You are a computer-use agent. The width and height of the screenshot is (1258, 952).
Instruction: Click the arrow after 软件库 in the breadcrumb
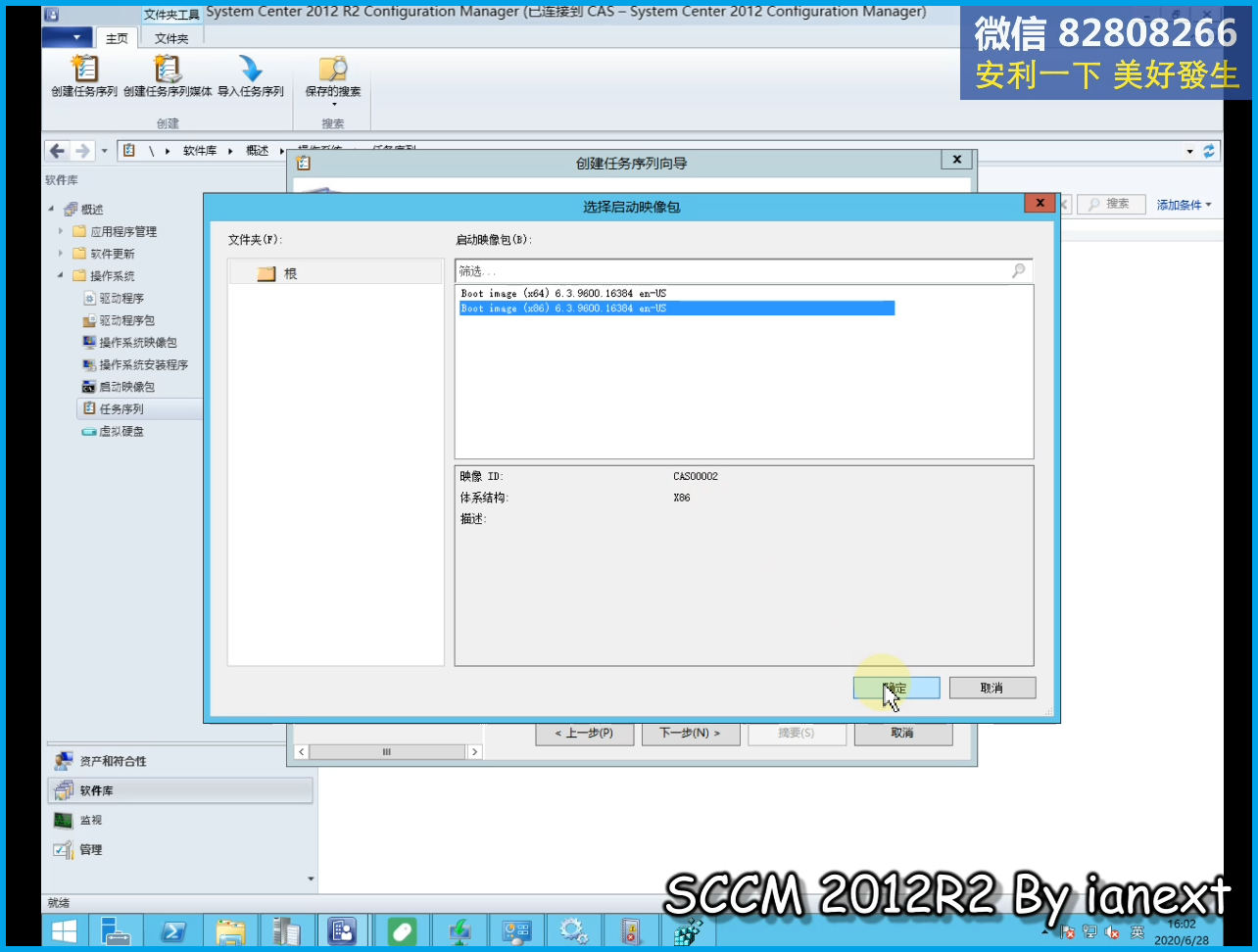click(231, 151)
